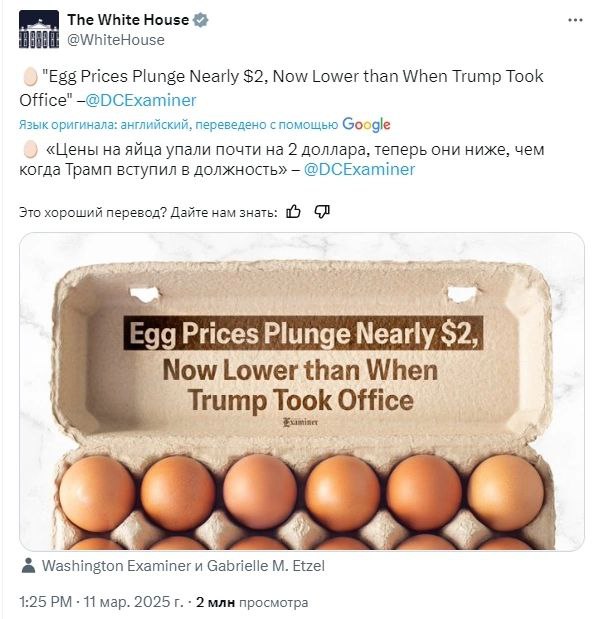Viewport: 595px width, 619px height.
Task: Open Washington Examiner tagged account
Action: tap(116, 566)
